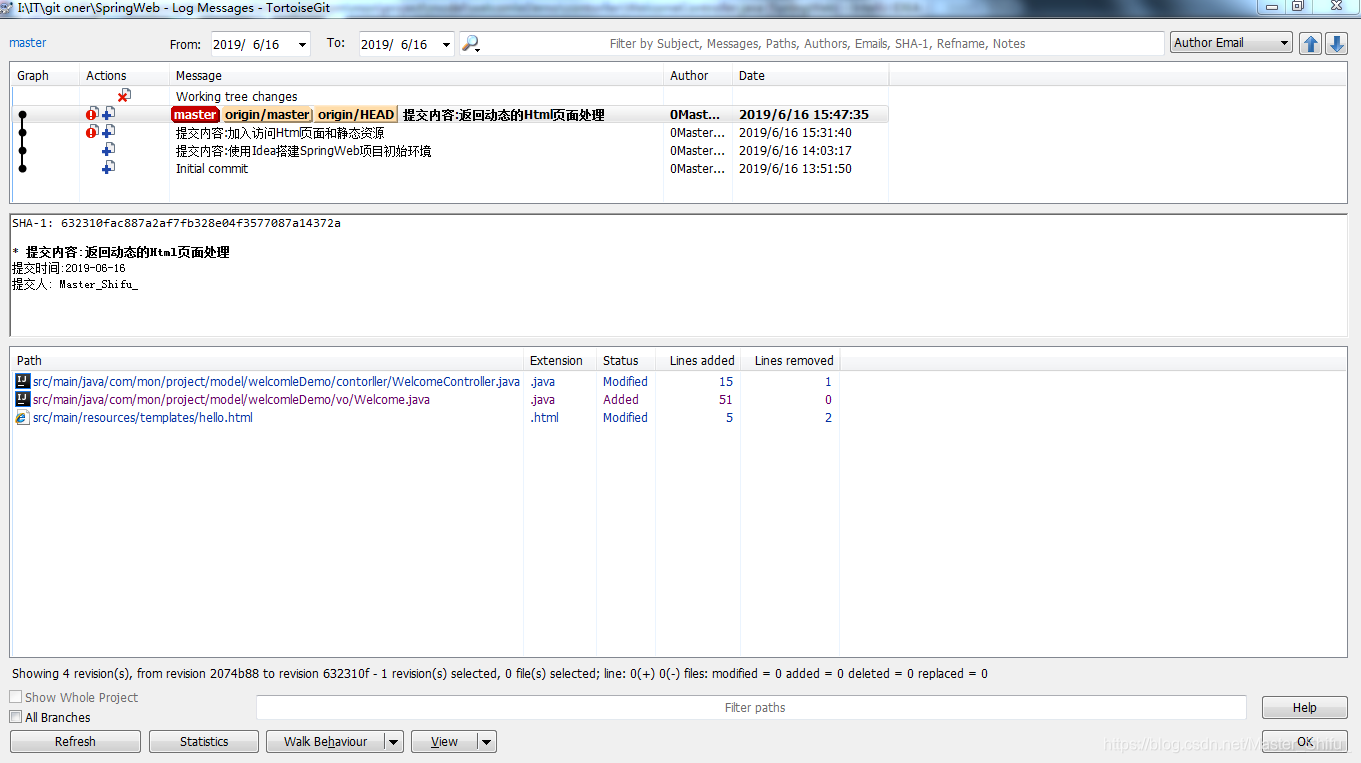Viewport: 1361px width, 763px height.
Task: Select the Initial commit row
Action: 450,168
